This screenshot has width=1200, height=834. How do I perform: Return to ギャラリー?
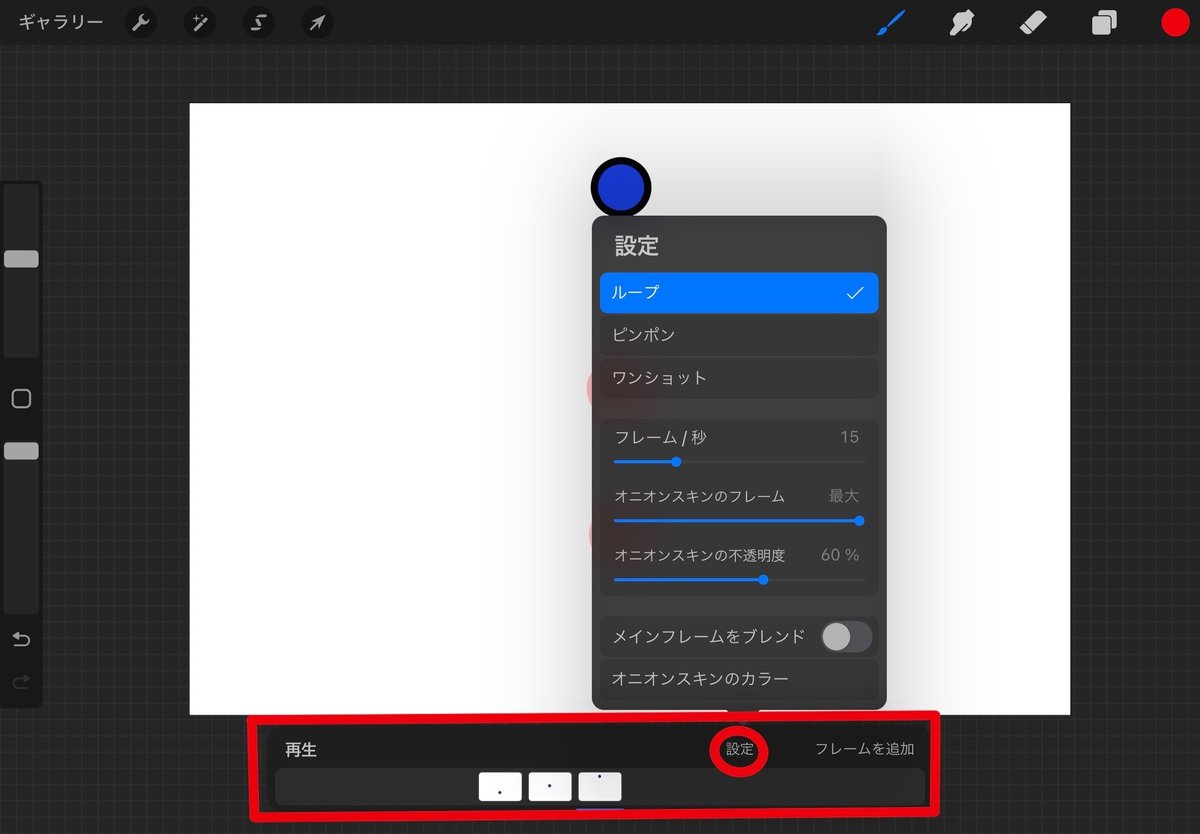[x=61, y=23]
